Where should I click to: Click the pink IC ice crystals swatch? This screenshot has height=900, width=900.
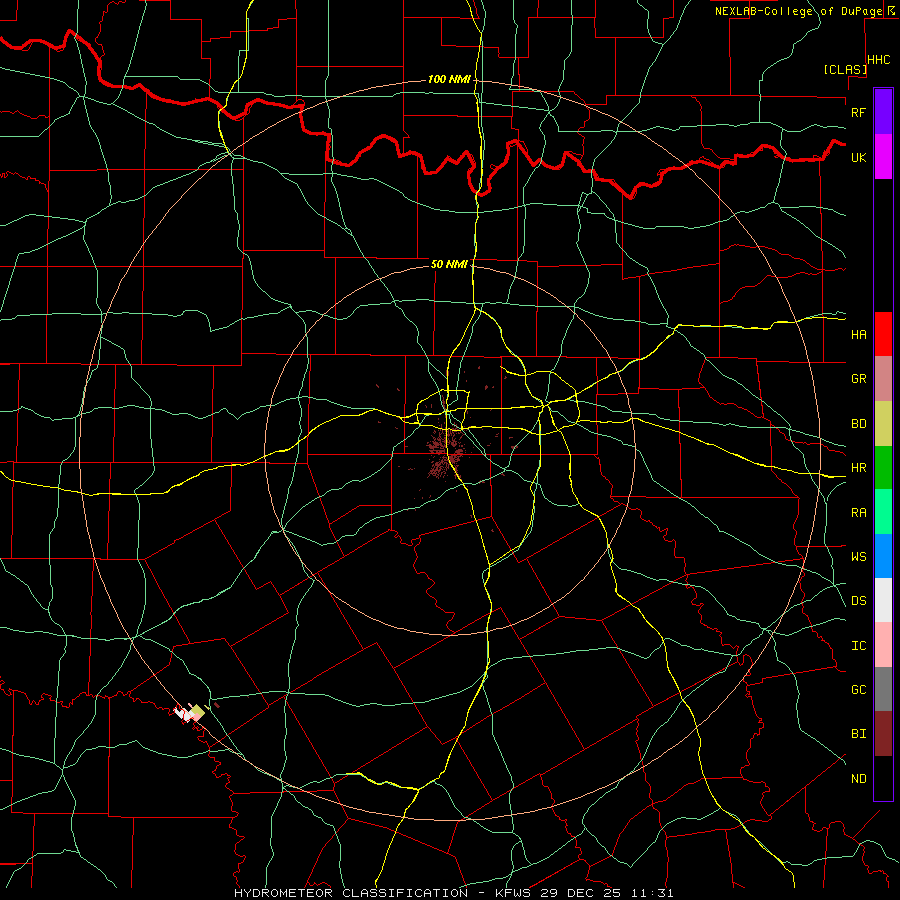(883, 645)
